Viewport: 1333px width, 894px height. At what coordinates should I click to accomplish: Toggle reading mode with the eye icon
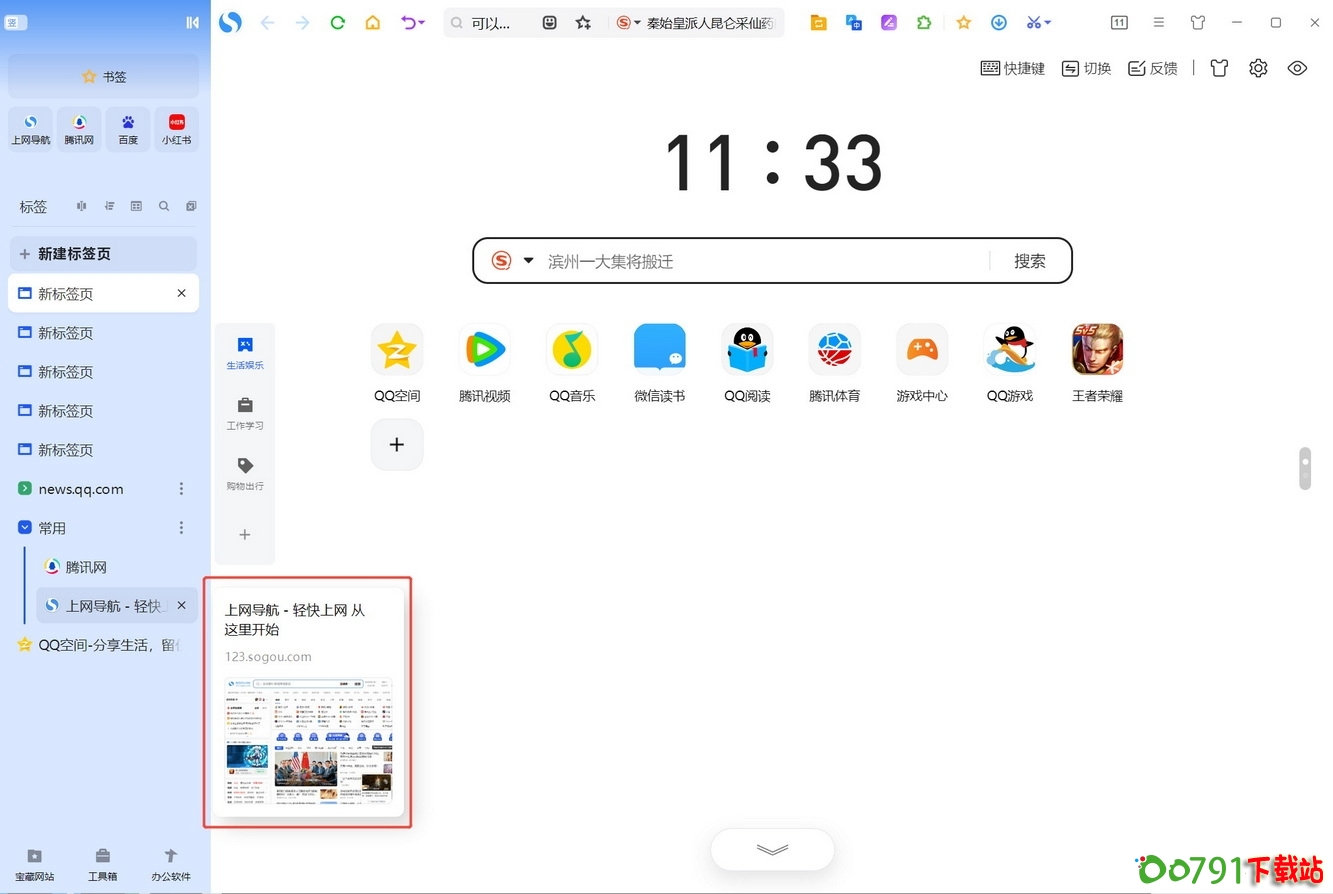(1297, 68)
